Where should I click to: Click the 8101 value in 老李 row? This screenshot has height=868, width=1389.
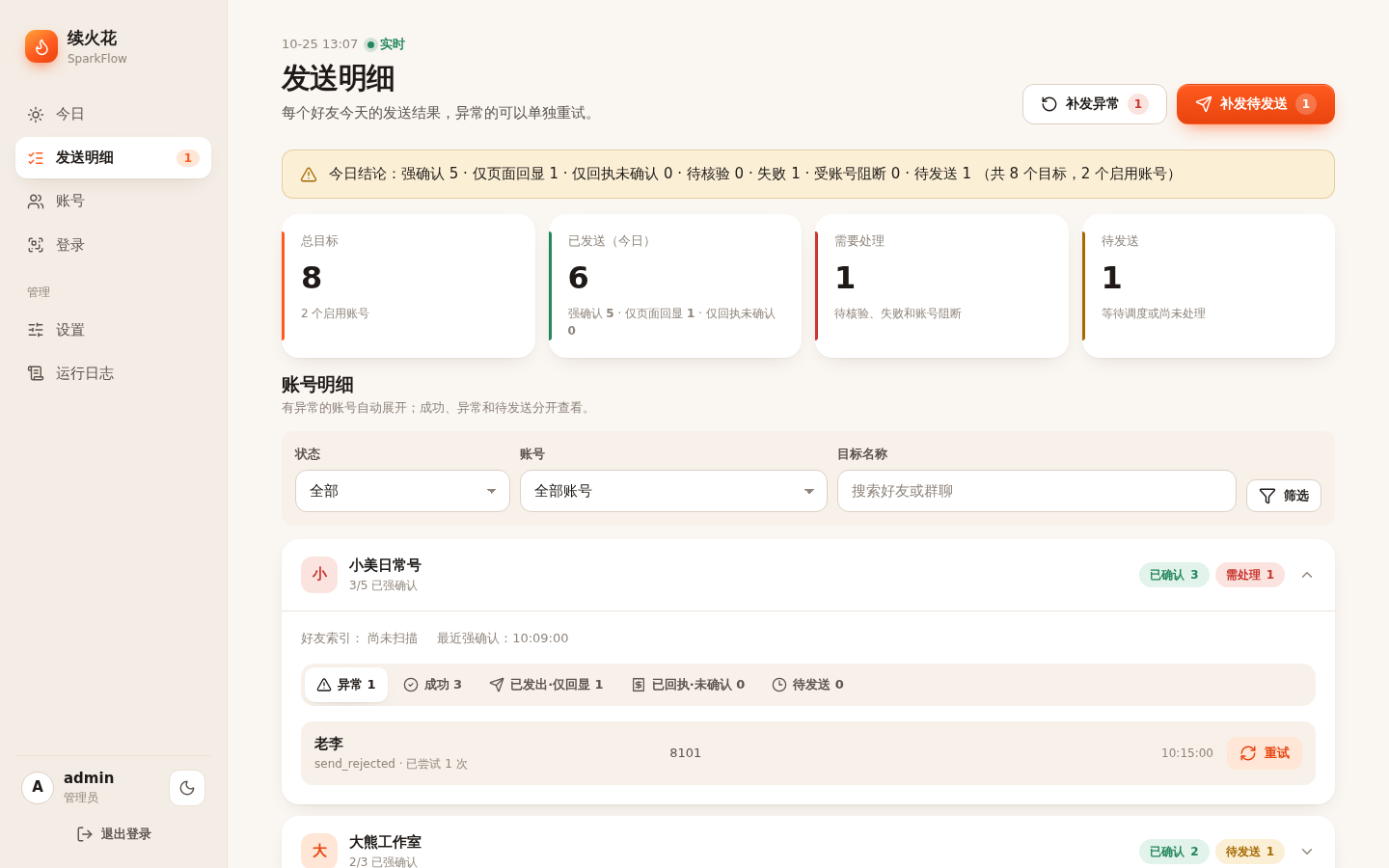[686, 753]
